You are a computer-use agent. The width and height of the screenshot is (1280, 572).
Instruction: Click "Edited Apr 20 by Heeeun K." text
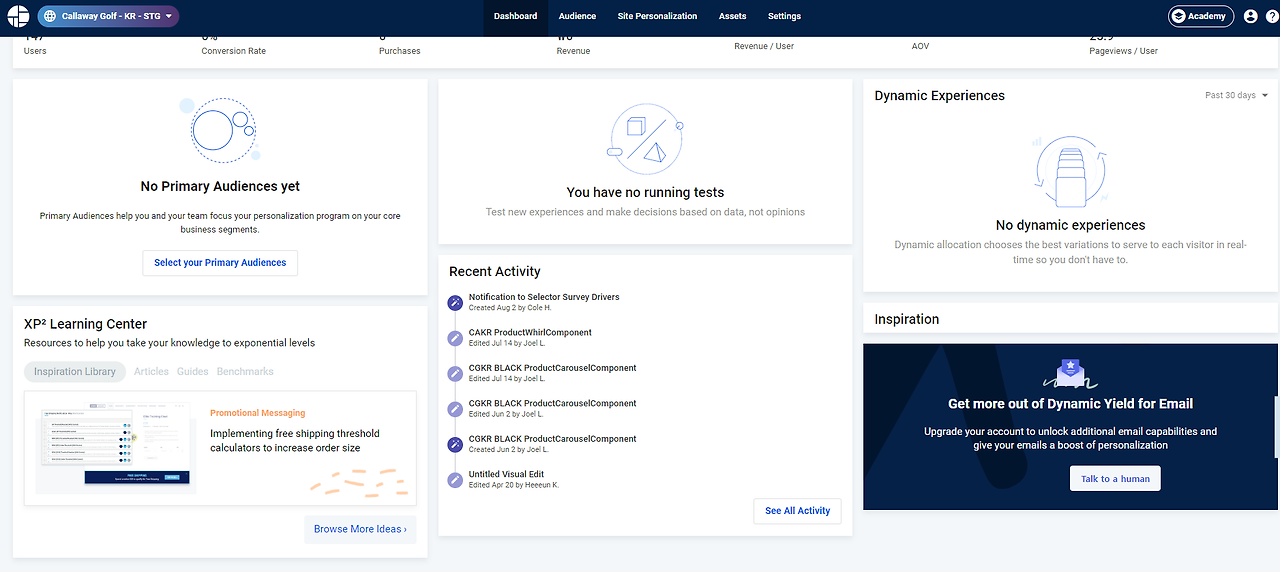[514, 485]
